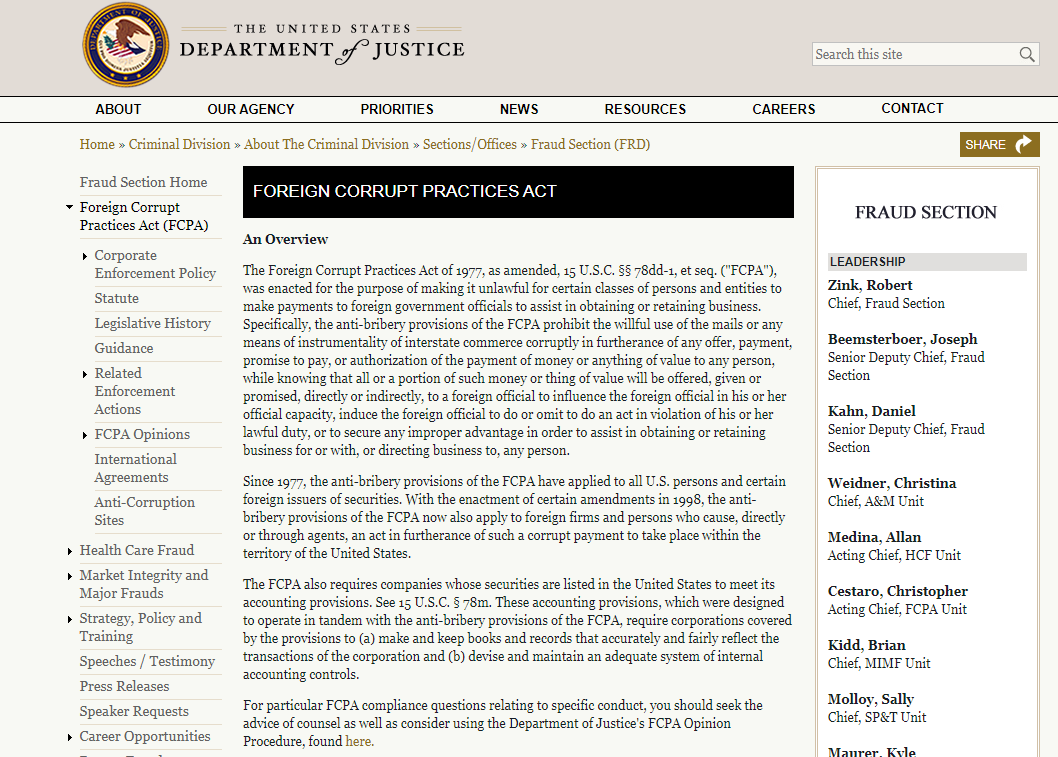
Task: Open the Guidance sidebar link
Action: (x=123, y=348)
